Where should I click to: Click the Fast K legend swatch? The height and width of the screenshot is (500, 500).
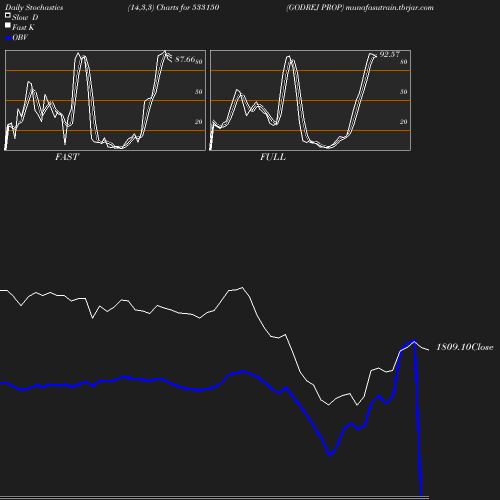tap(8, 25)
